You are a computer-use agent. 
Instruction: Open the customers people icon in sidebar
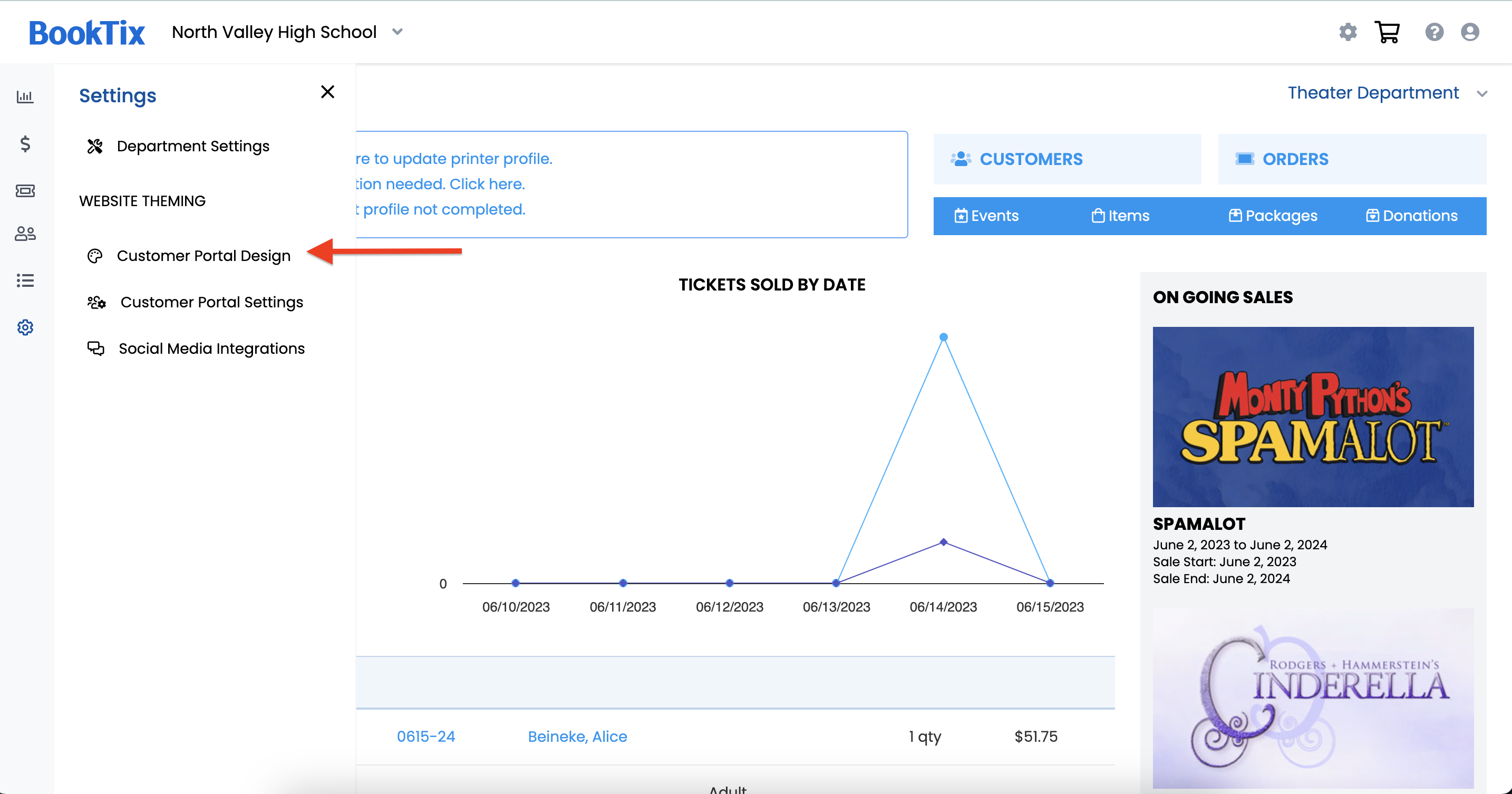coord(25,234)
